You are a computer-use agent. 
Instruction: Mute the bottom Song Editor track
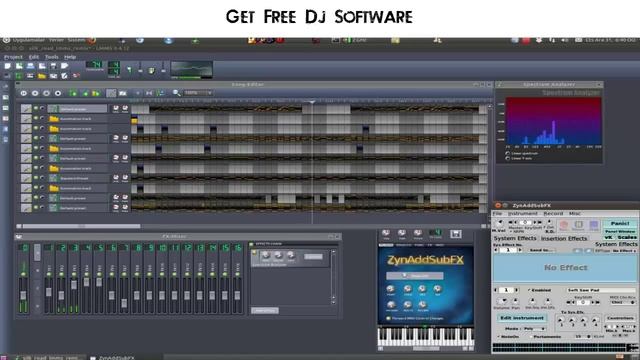click(36, 208)
